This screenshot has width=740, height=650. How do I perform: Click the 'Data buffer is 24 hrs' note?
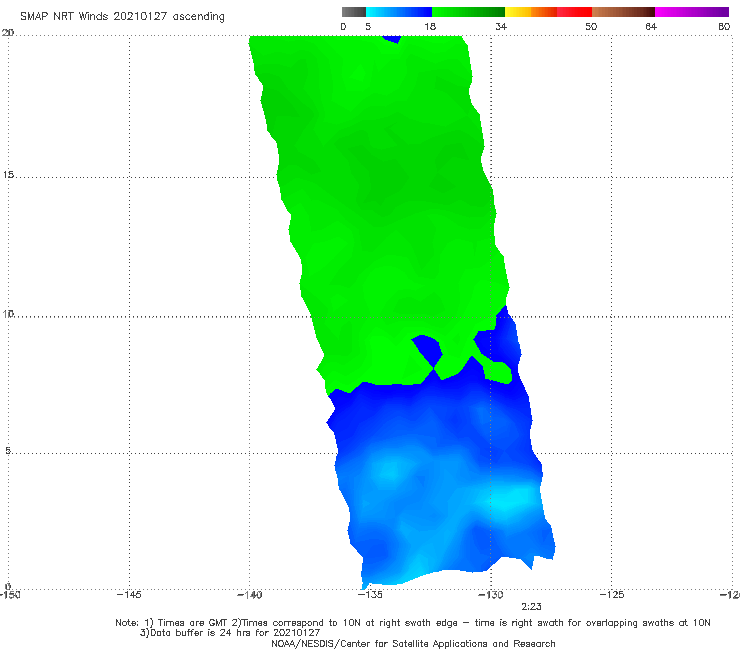(230, 633)
